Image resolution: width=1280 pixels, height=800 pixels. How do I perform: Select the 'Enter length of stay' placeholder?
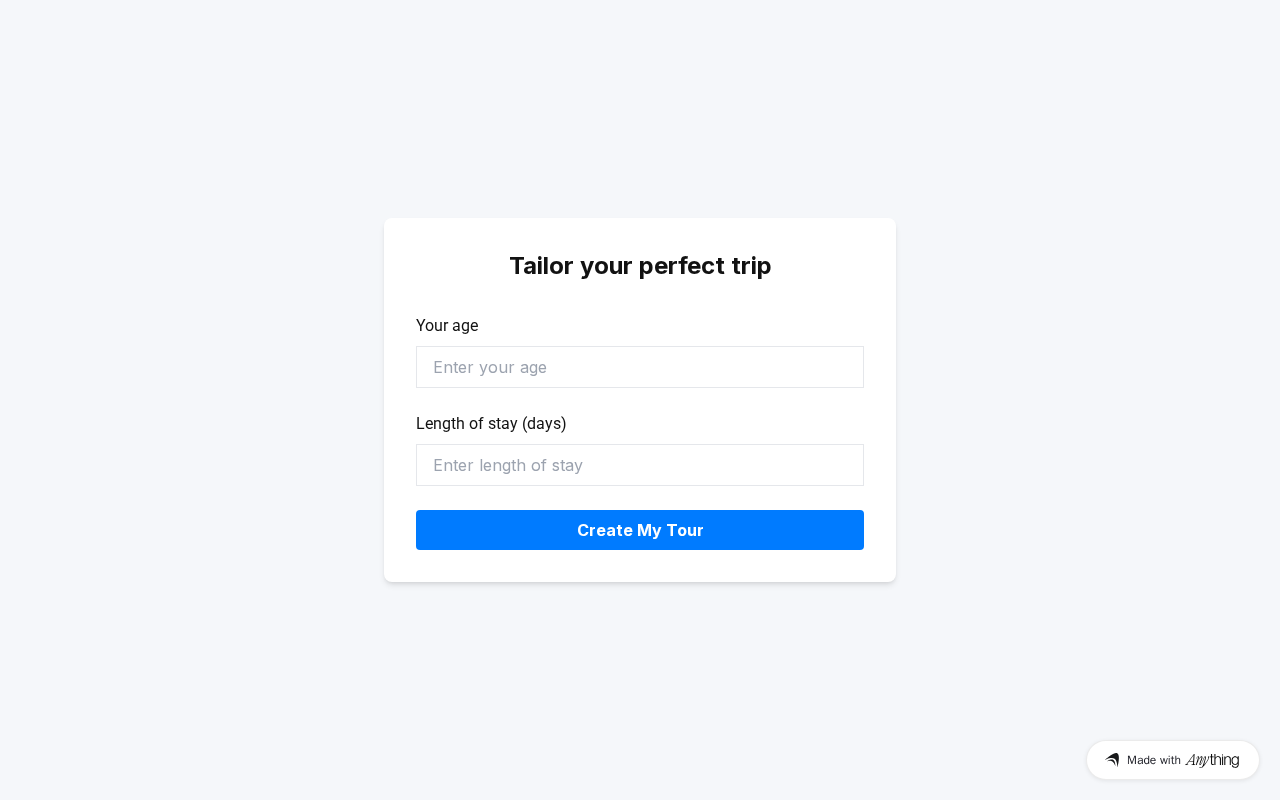tap(508, 465)
